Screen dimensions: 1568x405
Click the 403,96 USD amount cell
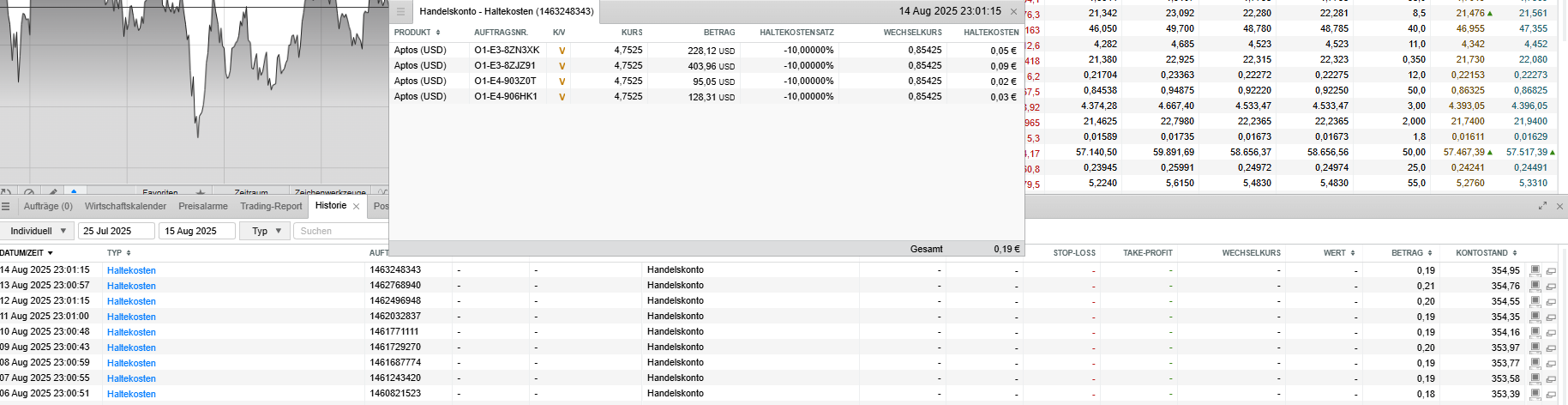711,66
